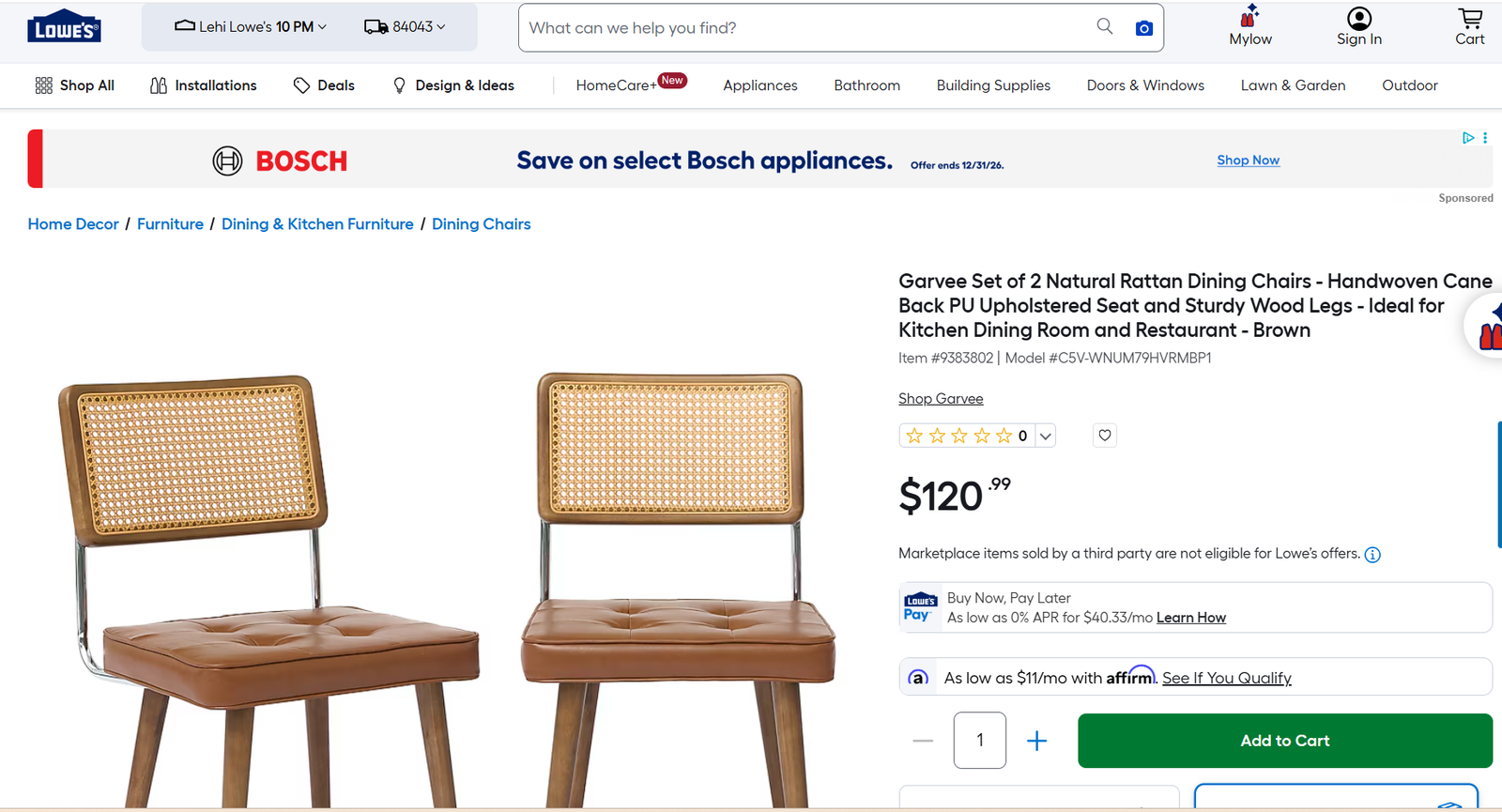Click the Lowe's logo
This screenshot has height=812, width=1502.
[x=64, y=28]
